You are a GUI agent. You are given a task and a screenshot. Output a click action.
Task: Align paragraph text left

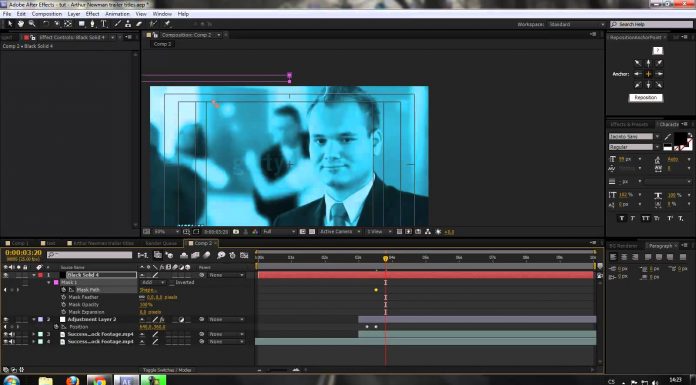(x=613, y=257)
